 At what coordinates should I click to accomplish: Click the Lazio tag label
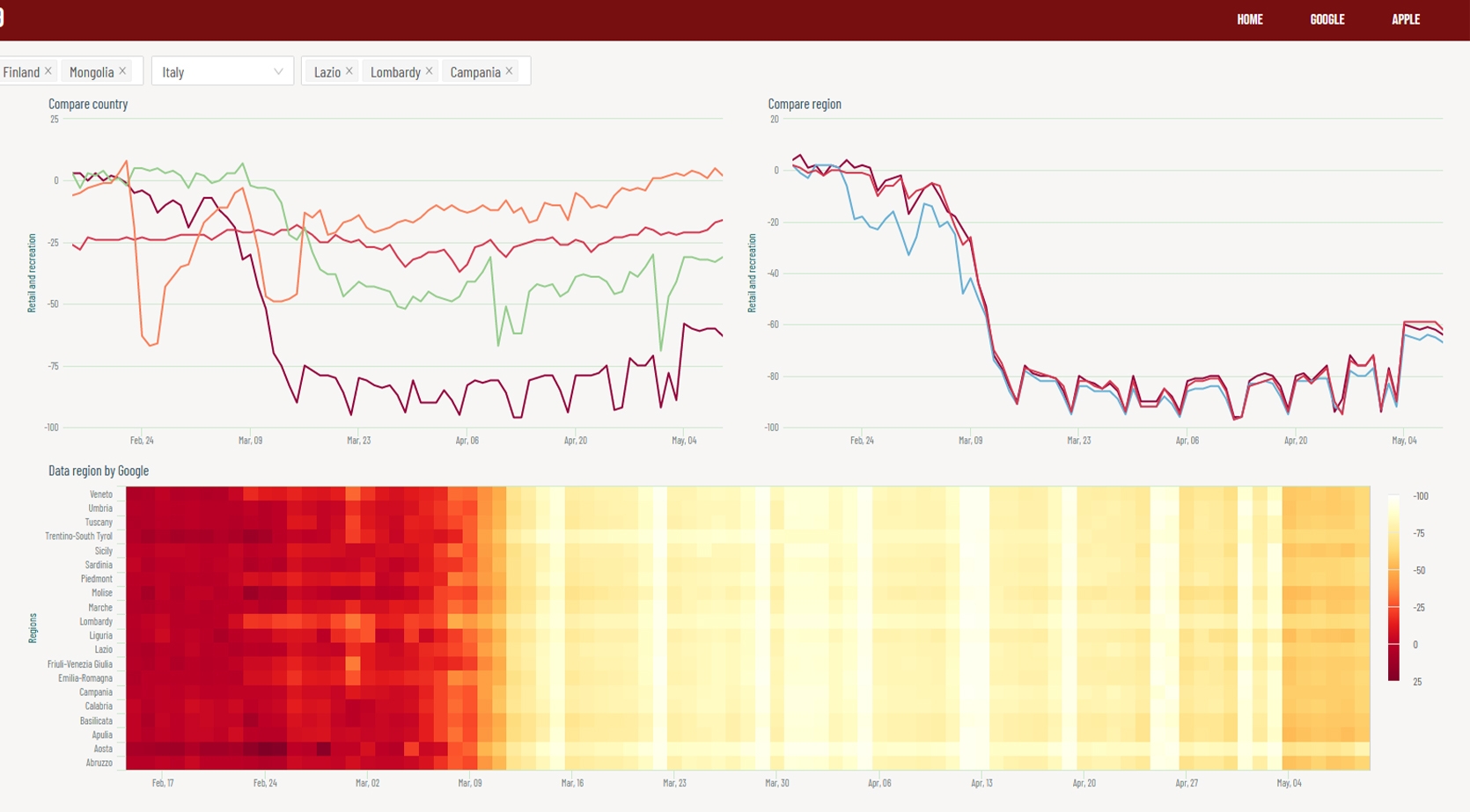pyautogui.click(x=327, y=72)
